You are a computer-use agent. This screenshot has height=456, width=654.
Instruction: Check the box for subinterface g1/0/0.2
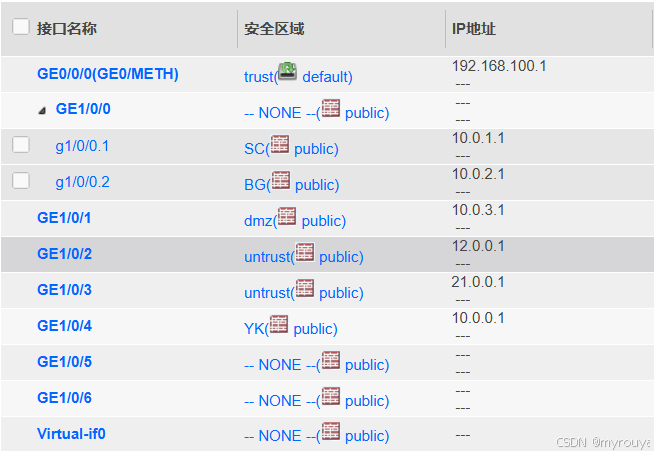point(20,181)
